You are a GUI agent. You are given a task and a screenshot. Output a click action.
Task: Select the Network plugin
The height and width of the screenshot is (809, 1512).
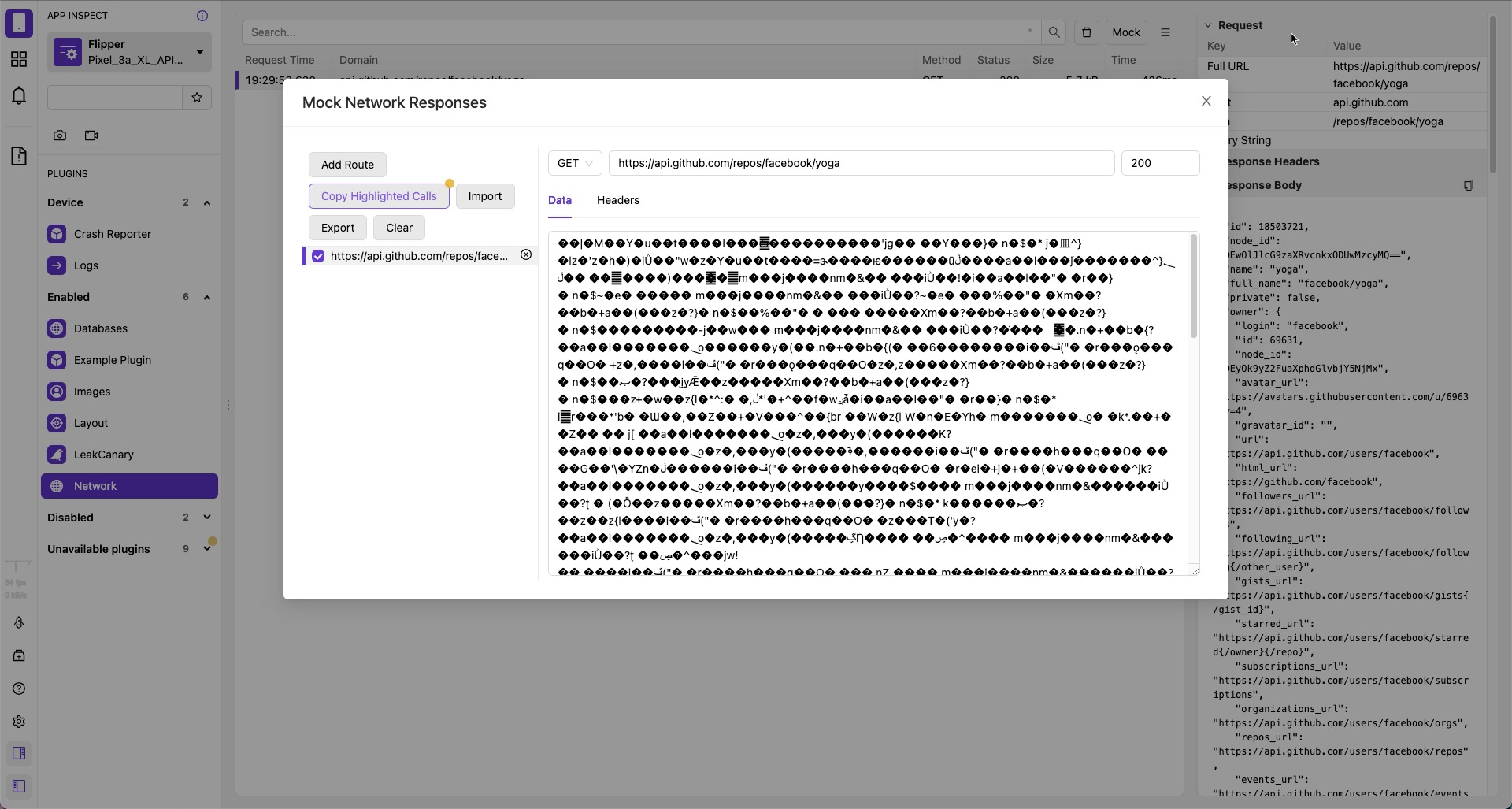(x=129, y=486)
